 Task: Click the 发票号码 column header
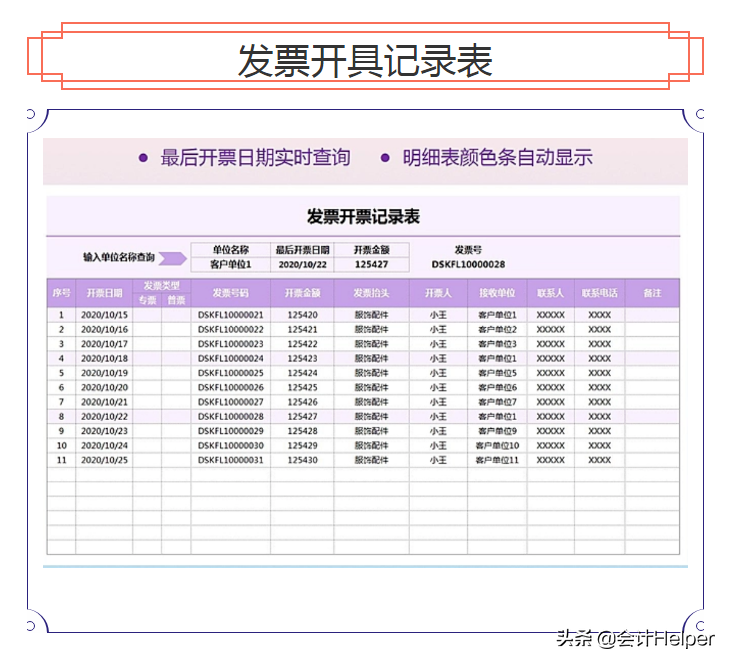point(231,293)
